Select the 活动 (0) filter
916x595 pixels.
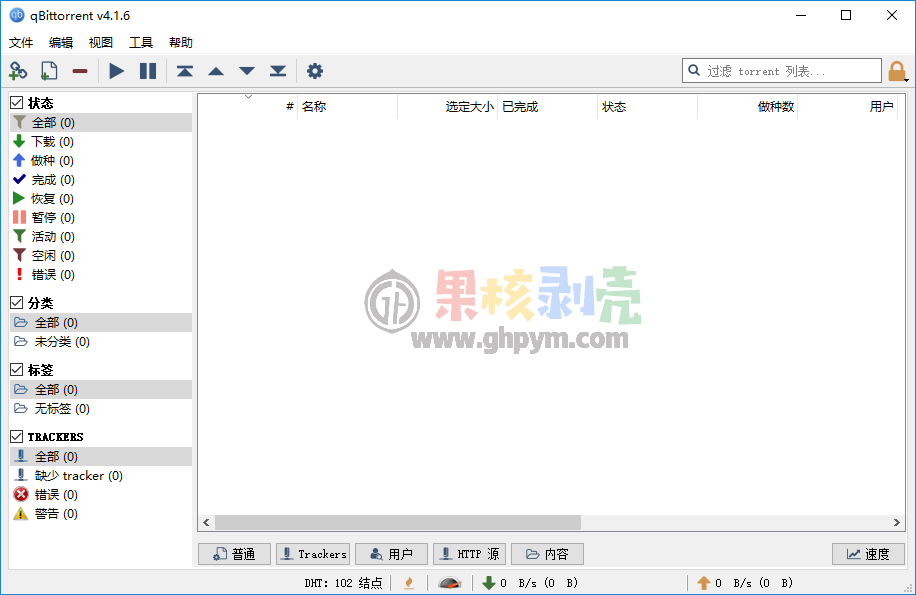click(x=101, y=236)
